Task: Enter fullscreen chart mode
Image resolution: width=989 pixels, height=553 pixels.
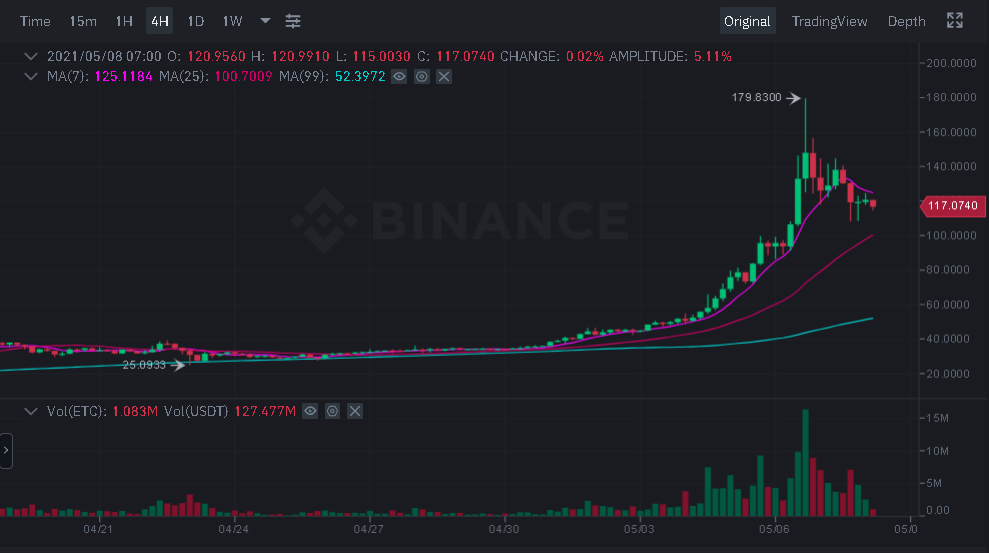Action: 955,21
